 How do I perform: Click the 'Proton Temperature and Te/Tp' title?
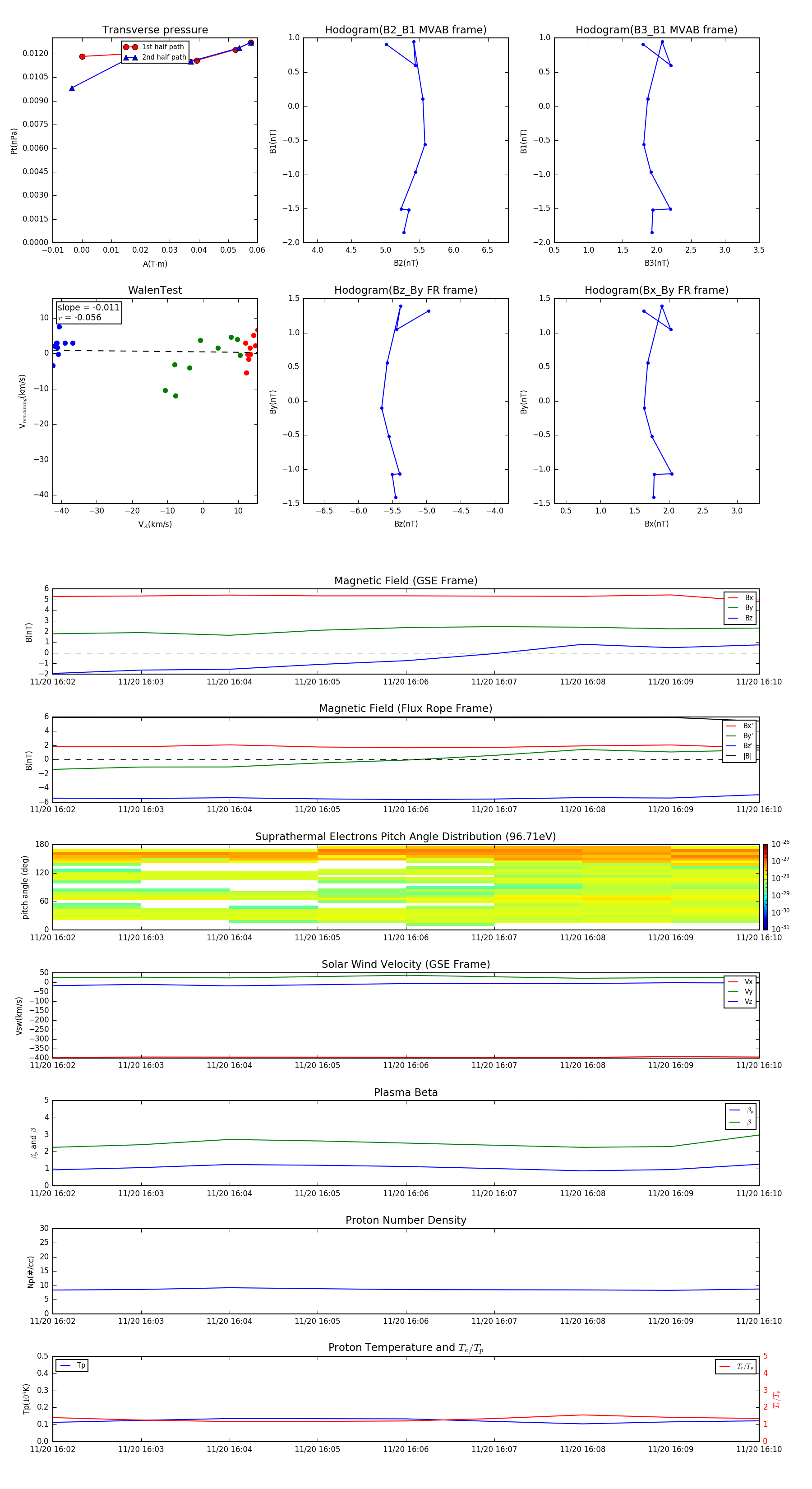(x=406, y=1347)
